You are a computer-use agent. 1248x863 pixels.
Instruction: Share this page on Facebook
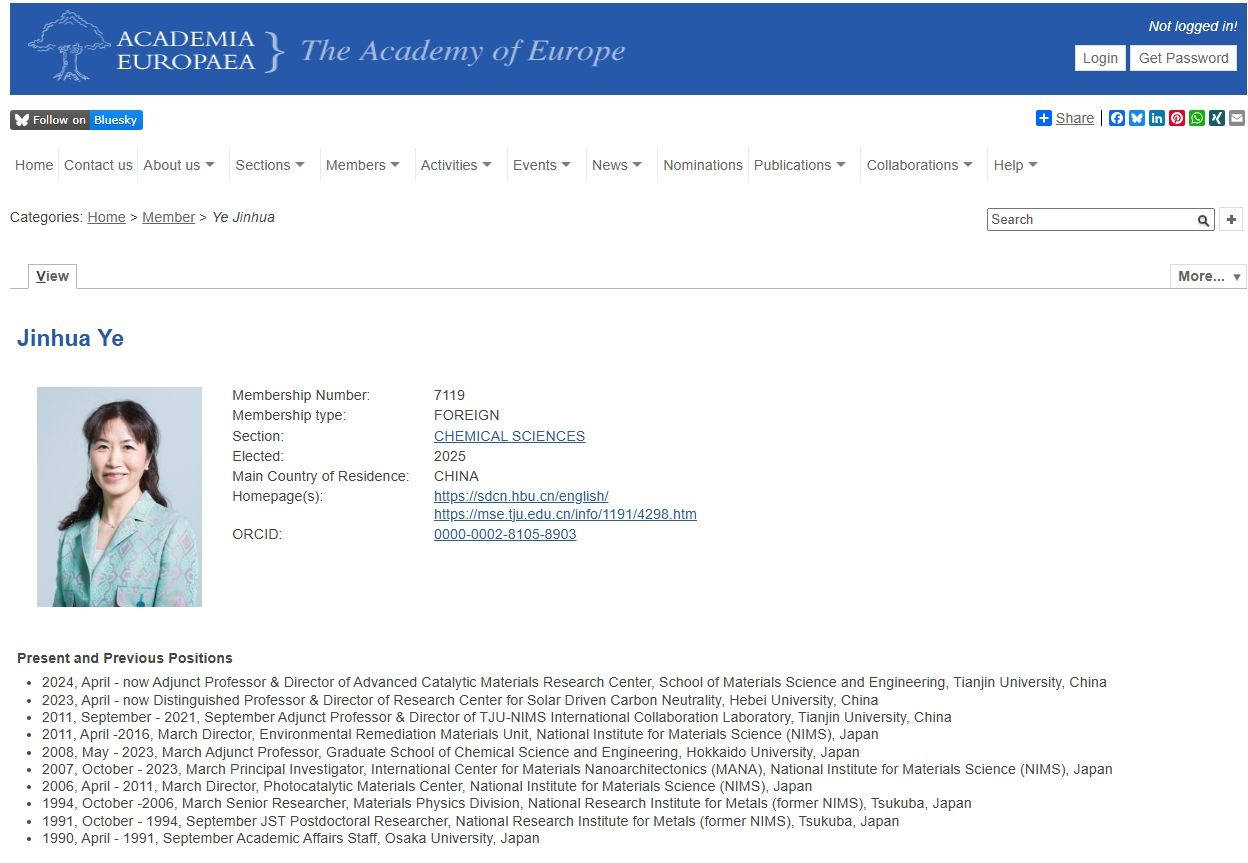pyautogui.click(x=1117, y=118)
